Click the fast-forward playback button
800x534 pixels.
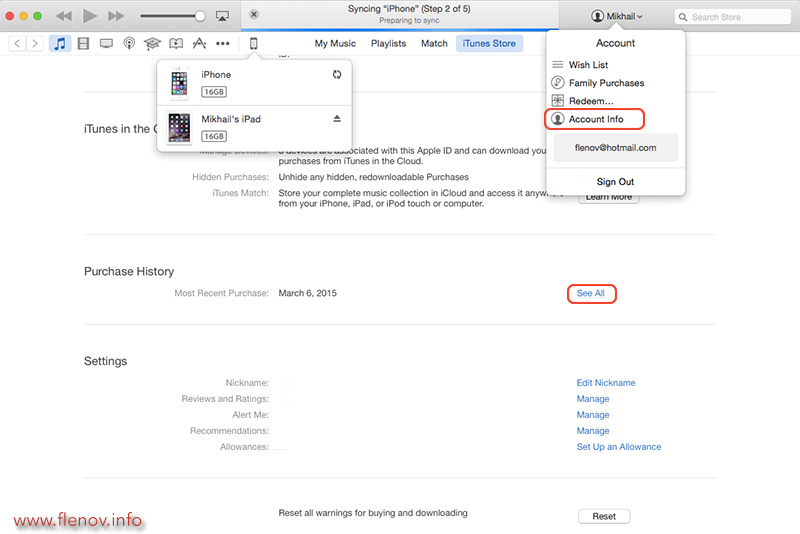116,16
